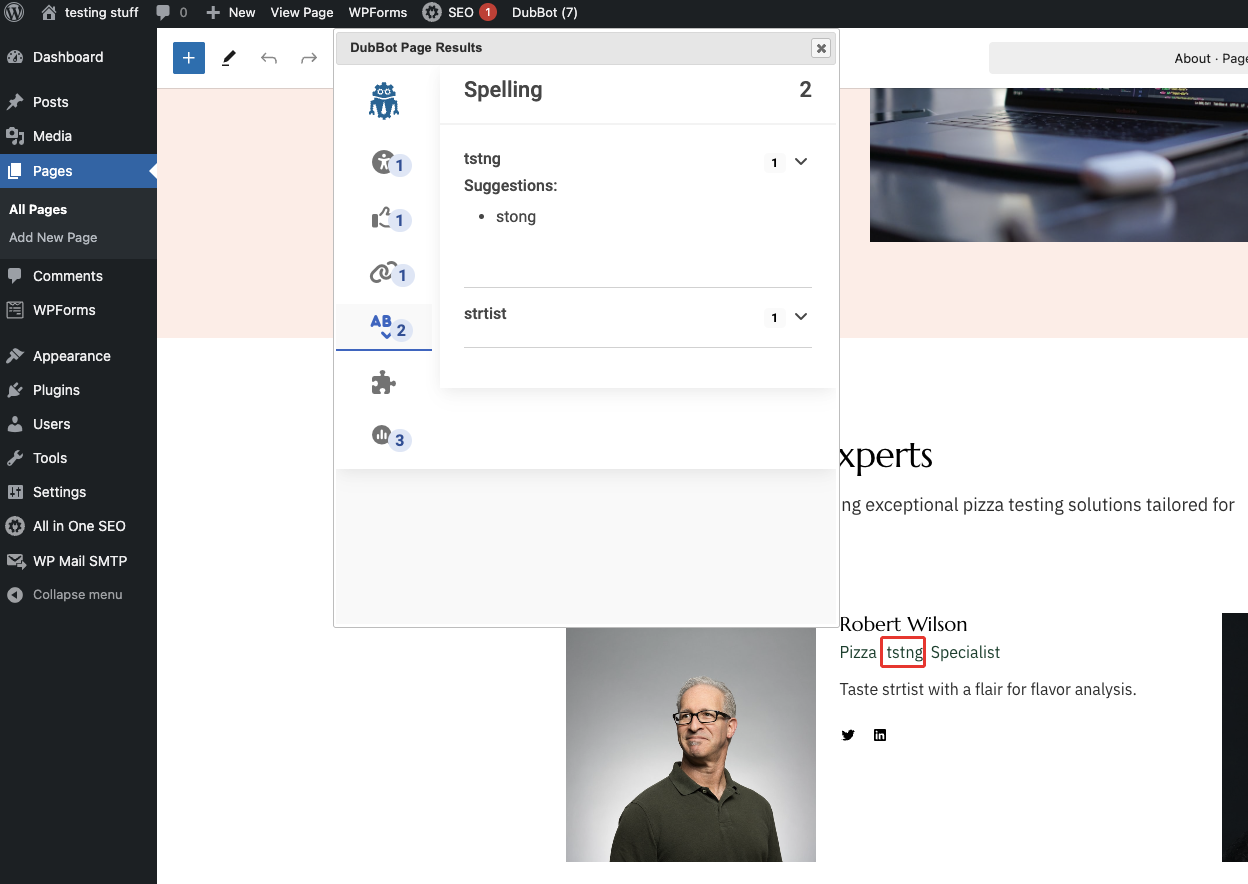Click the pencil edit tool icon
1248x884 pixels.
pos(229,58)
